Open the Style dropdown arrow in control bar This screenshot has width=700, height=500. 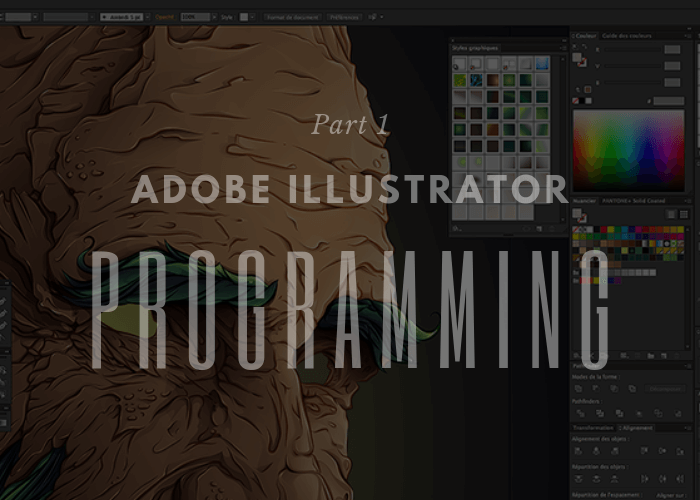pyautogui.click(x=253, y=17)
